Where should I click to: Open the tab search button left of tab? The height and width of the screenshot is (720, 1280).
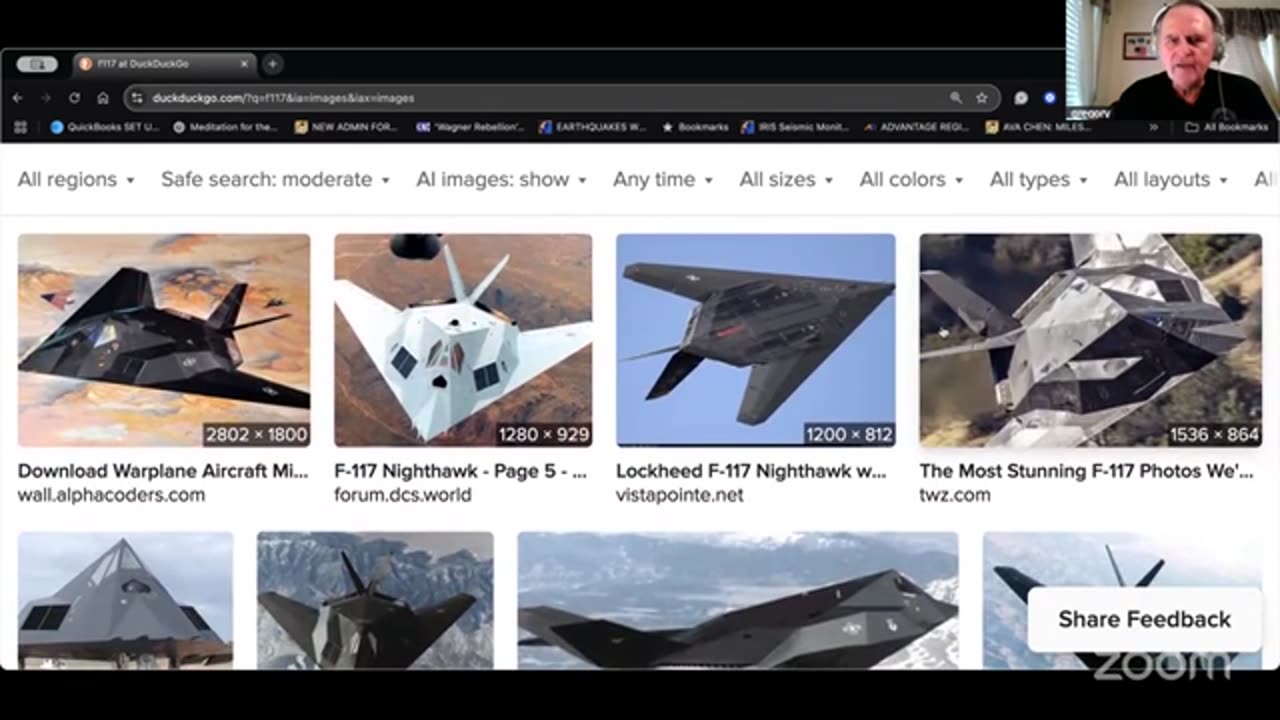[x=37, y=64]
